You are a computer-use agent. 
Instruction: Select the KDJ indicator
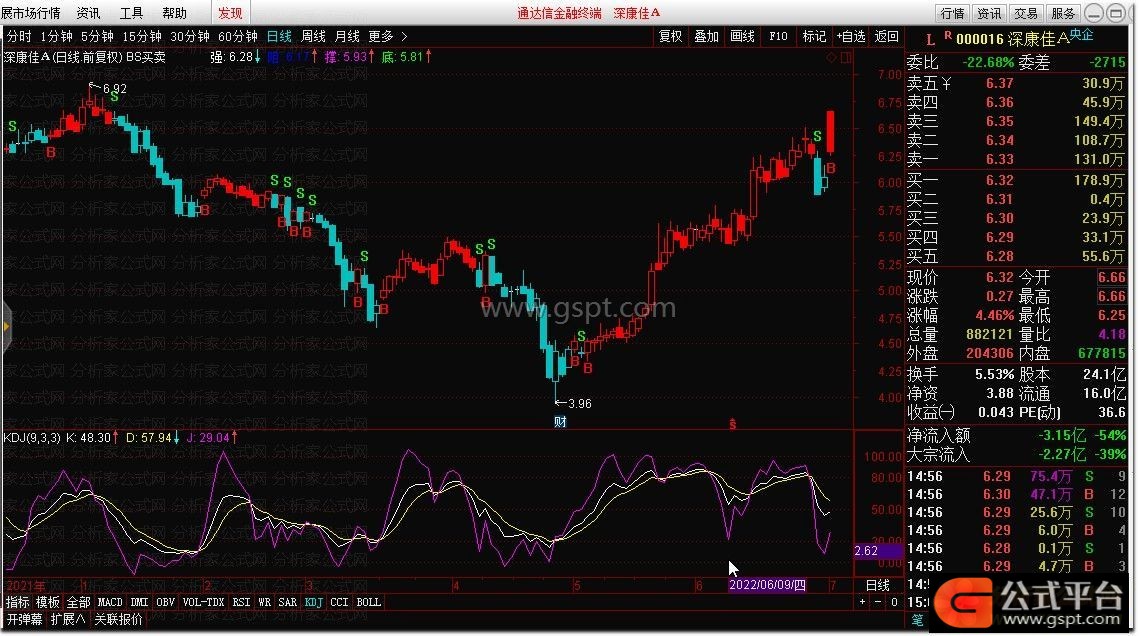(314, 602)
